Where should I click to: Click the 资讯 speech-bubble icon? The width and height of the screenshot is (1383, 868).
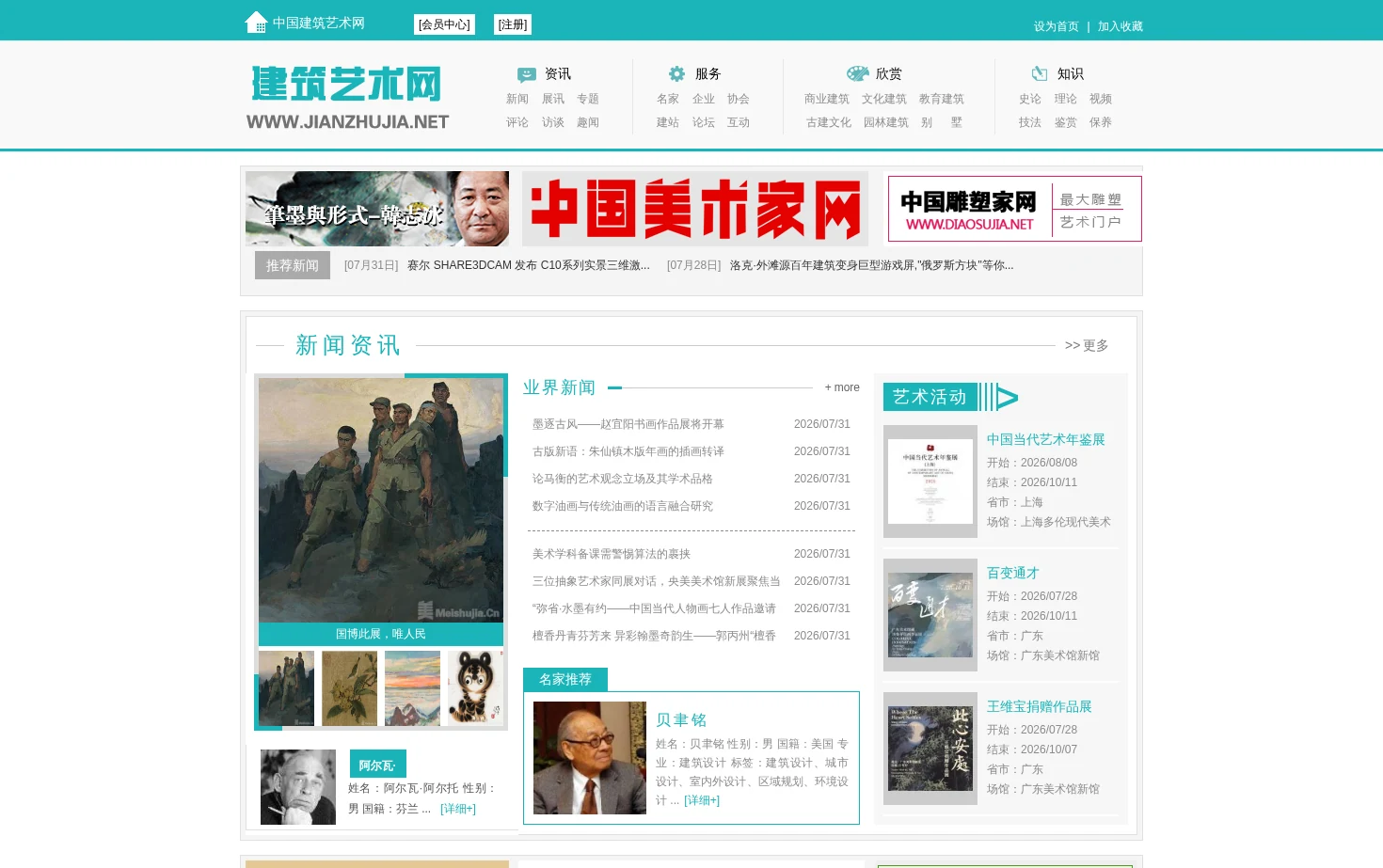(x=527, y=74)
